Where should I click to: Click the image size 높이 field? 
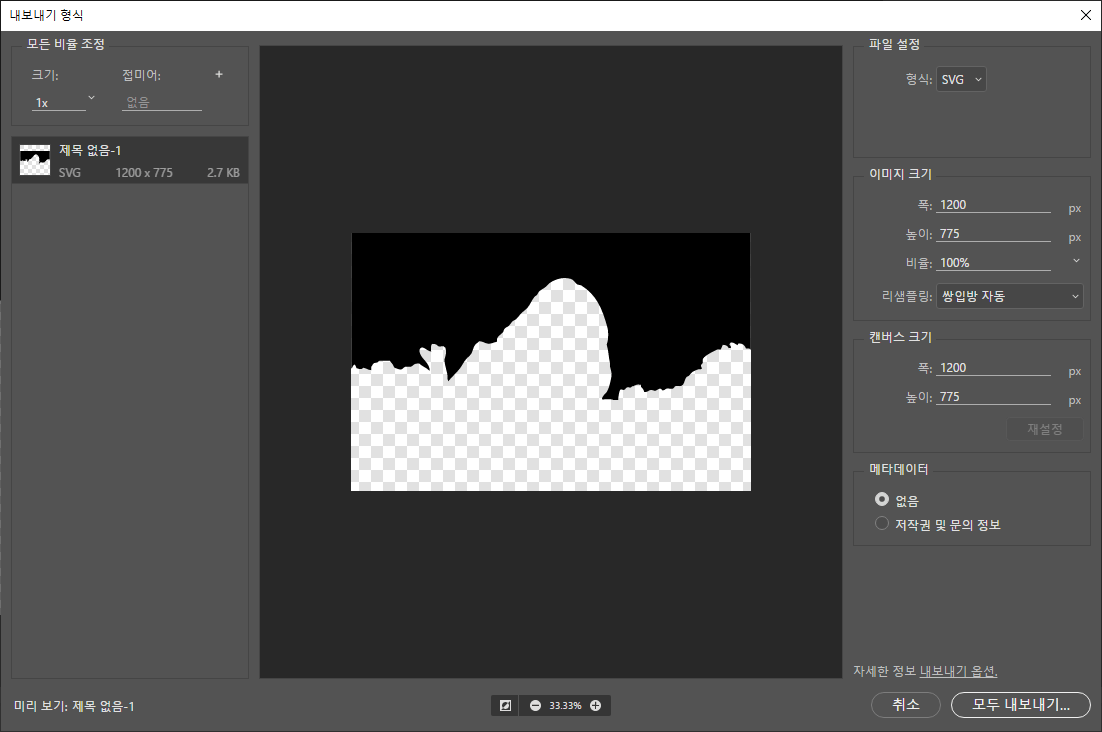point(993,234)
